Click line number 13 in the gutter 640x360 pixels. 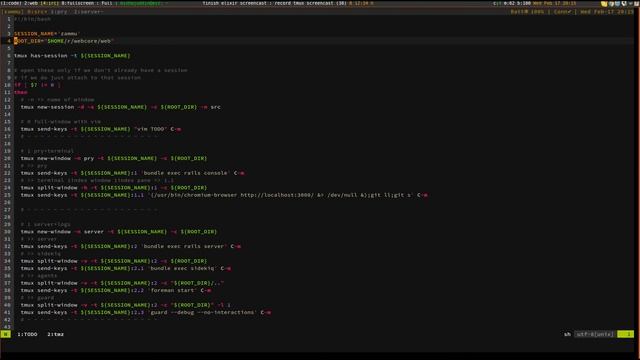[7, 107]
